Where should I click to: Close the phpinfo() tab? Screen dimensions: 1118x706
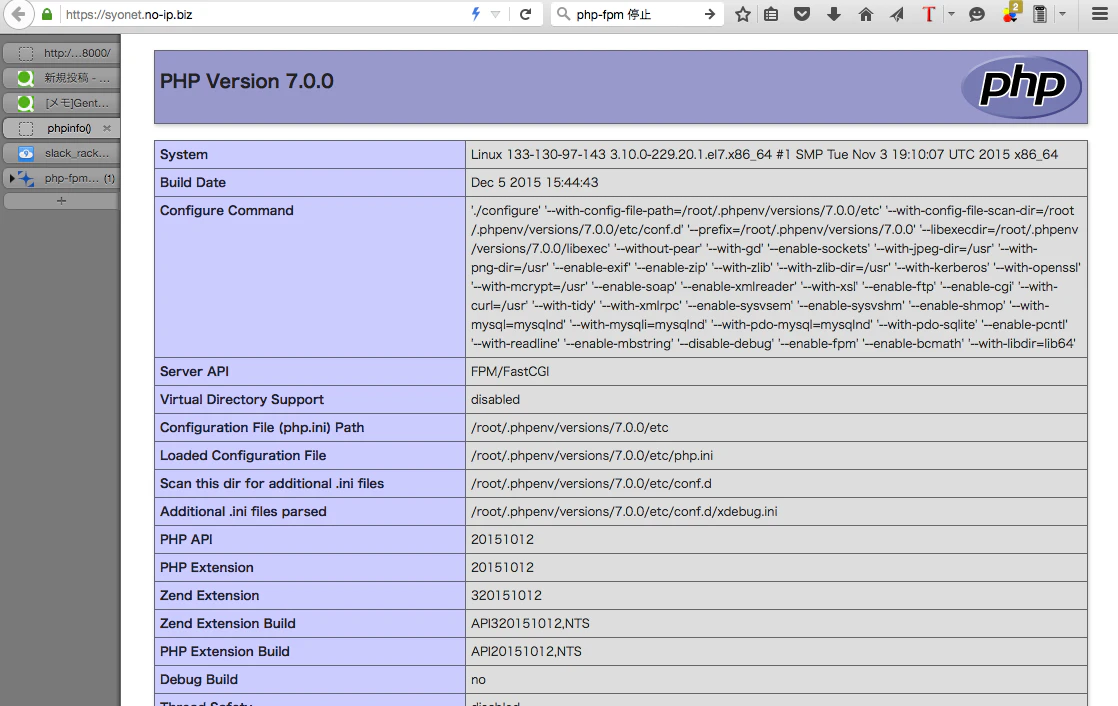click(x=107, y=128)
